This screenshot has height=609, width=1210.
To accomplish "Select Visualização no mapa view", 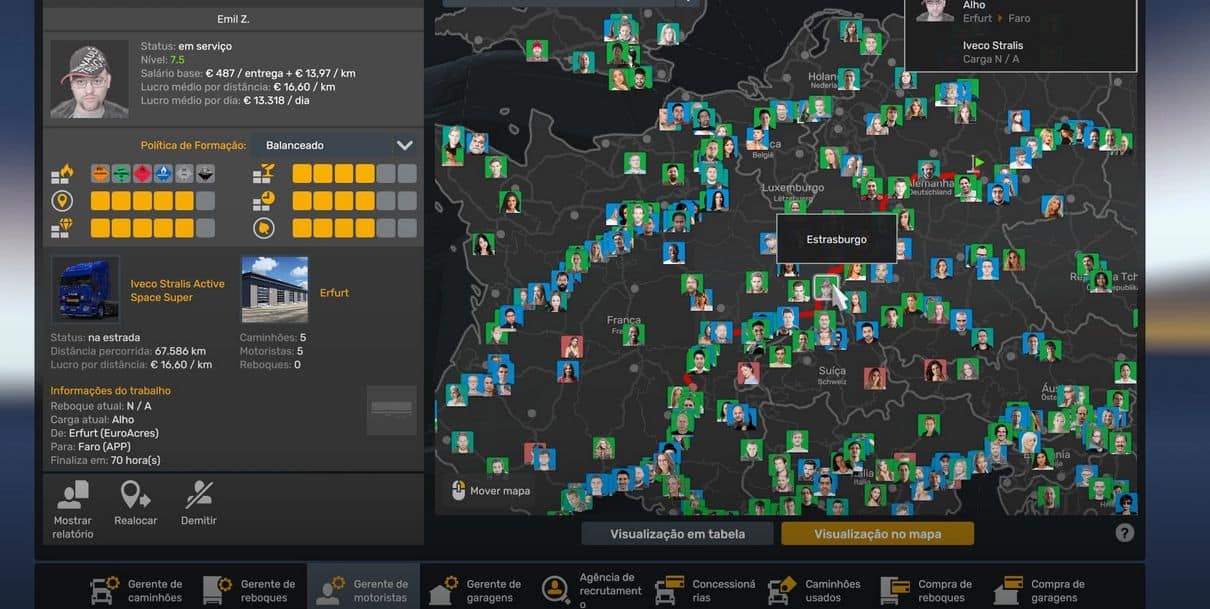I will pos(877,534).
